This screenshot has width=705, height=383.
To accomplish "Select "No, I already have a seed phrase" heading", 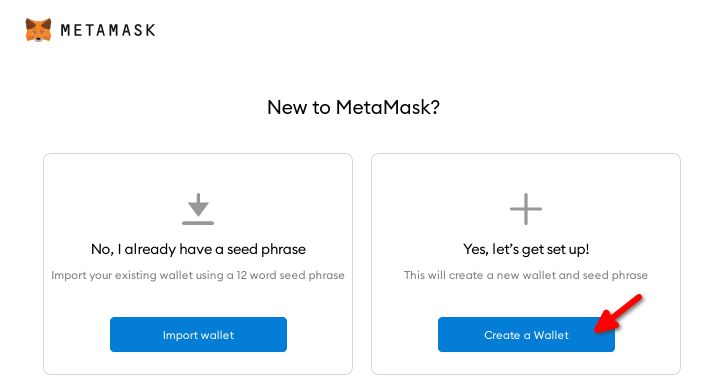I will pos(198,249).
